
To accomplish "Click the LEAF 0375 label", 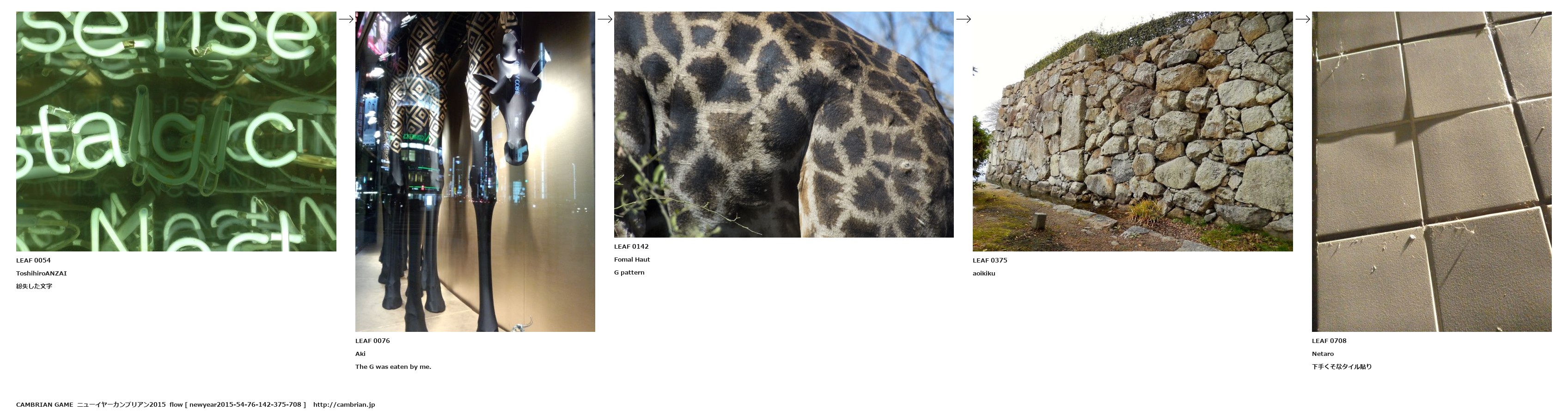I will click(x=990, y=261).
